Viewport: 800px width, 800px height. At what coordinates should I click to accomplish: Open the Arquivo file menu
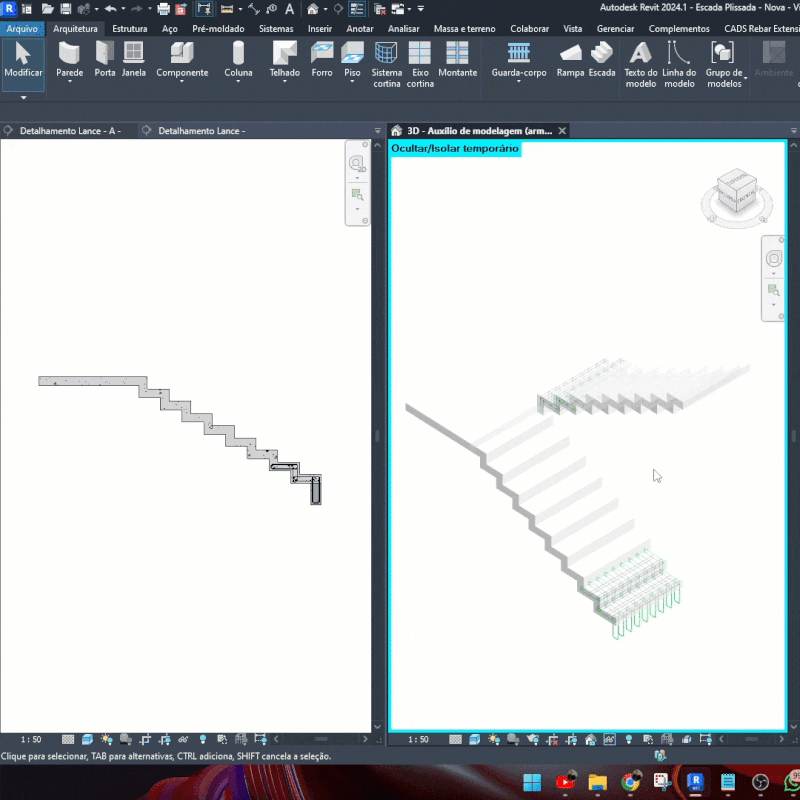tap(22, 29)
